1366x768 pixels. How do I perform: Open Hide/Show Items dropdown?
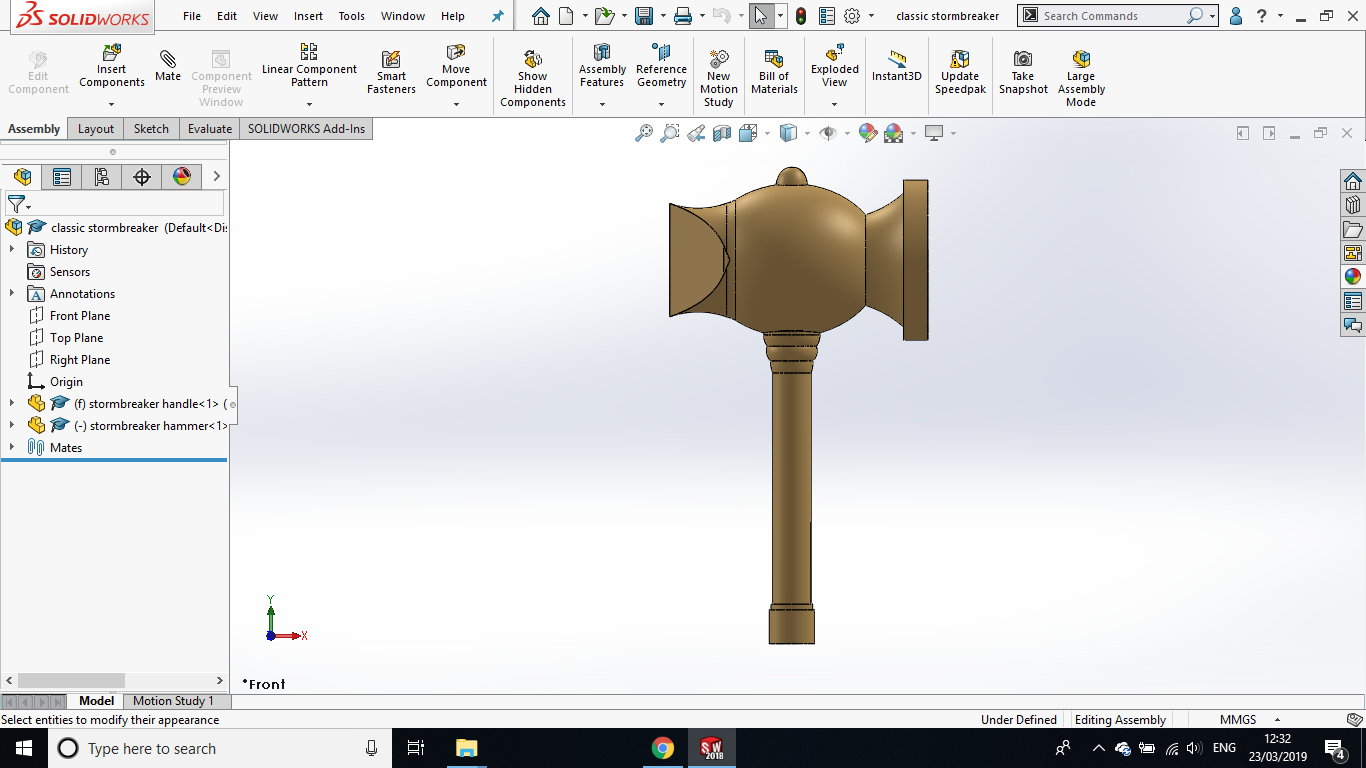[847, 133]
